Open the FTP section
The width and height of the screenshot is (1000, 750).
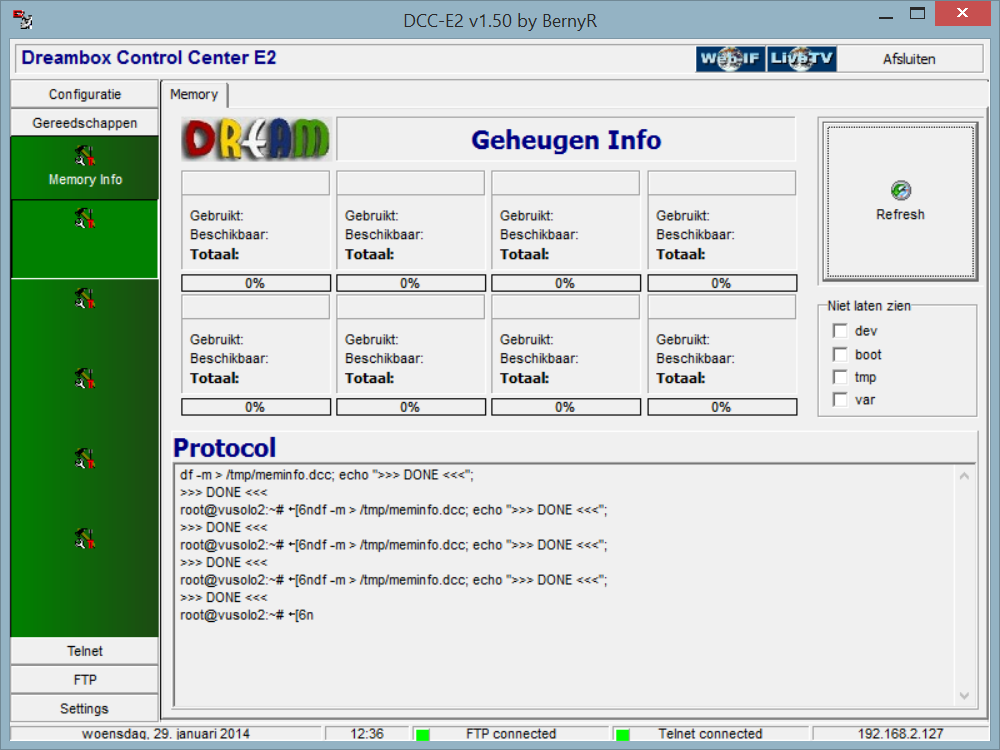pos(85,680)
